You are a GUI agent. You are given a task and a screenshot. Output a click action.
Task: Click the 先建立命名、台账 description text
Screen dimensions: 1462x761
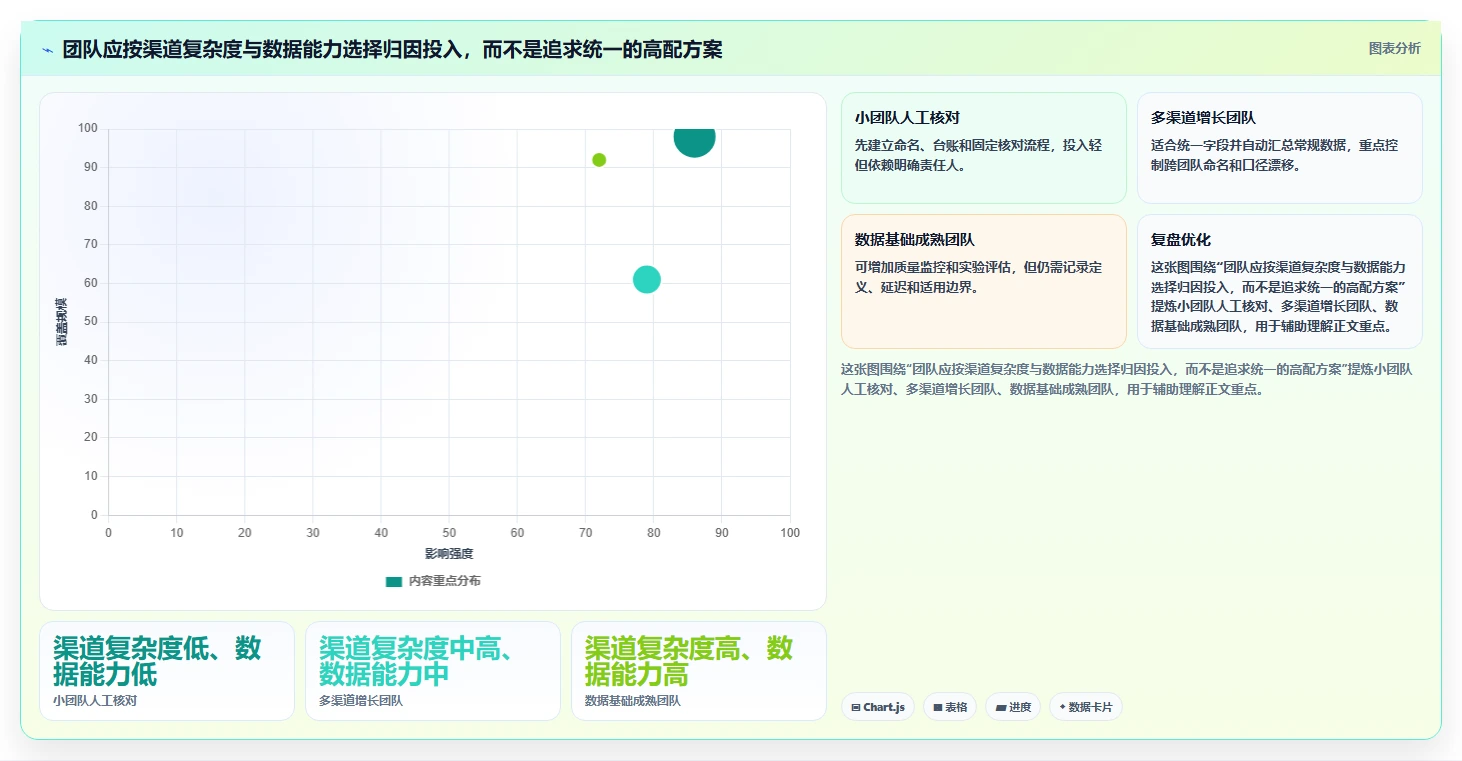[978, 155]
